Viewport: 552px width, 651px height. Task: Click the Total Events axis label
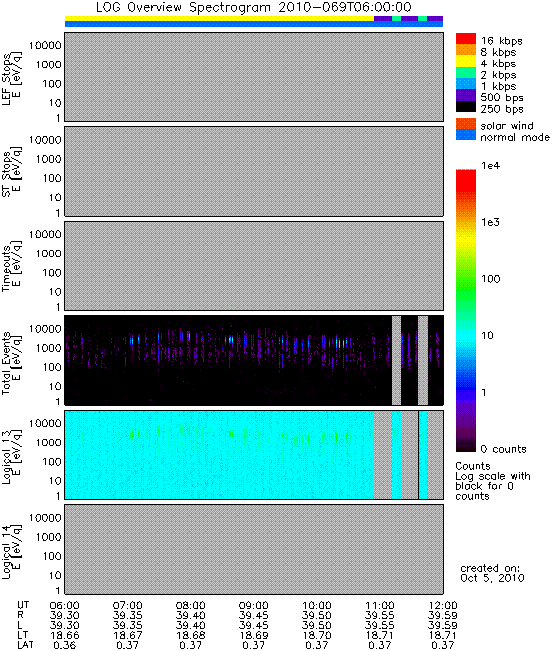coord(11,362)
